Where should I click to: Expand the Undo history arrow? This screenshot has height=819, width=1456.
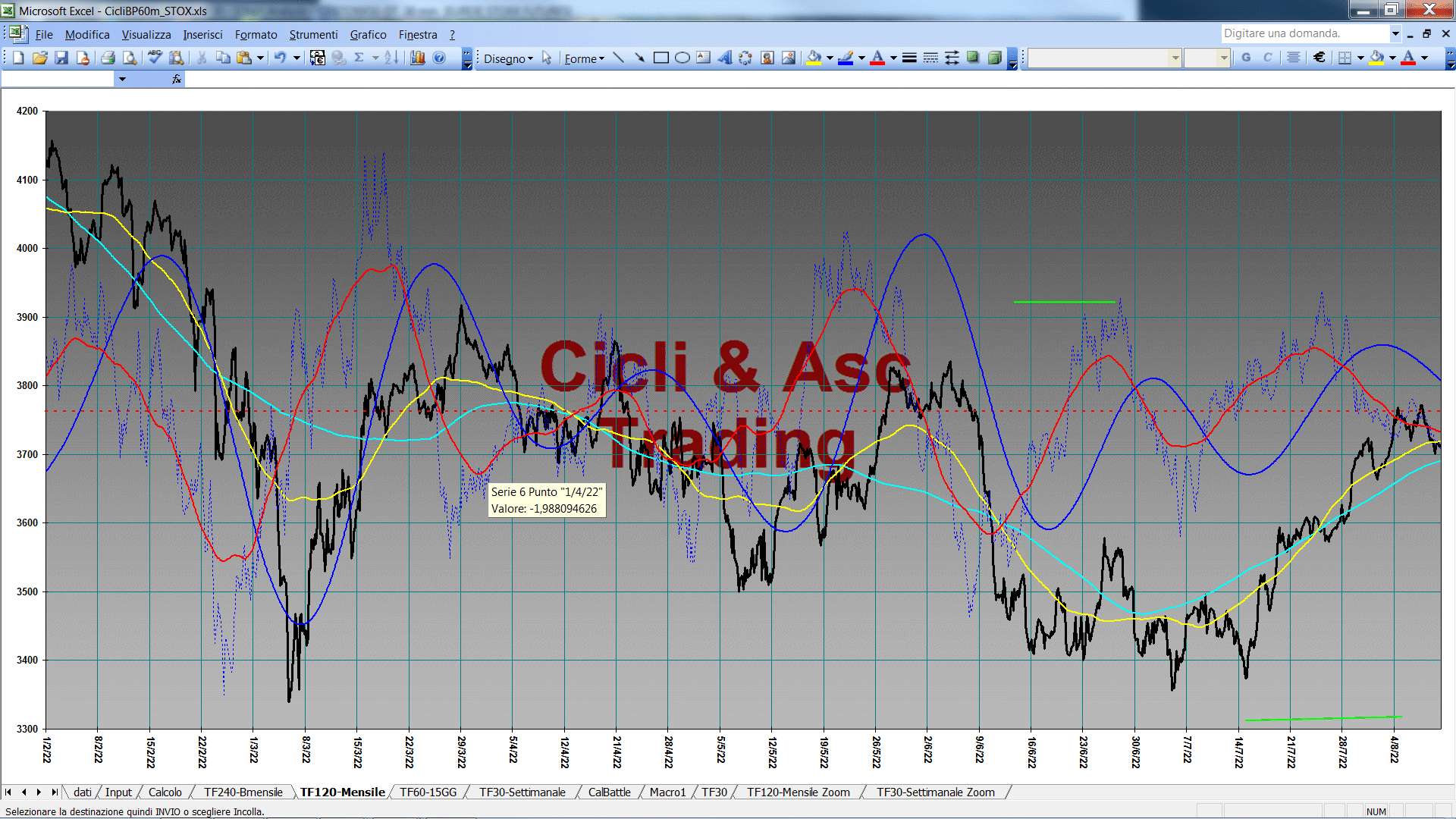point(297,58)
